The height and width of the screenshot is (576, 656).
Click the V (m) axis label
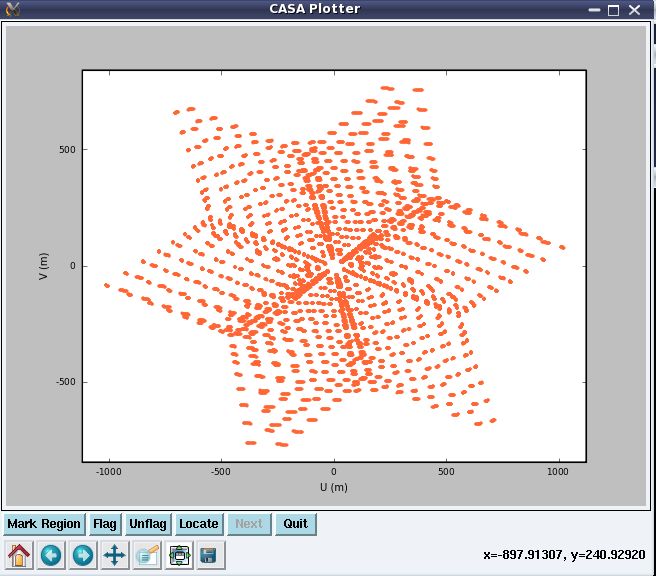[x=43, y=266]
